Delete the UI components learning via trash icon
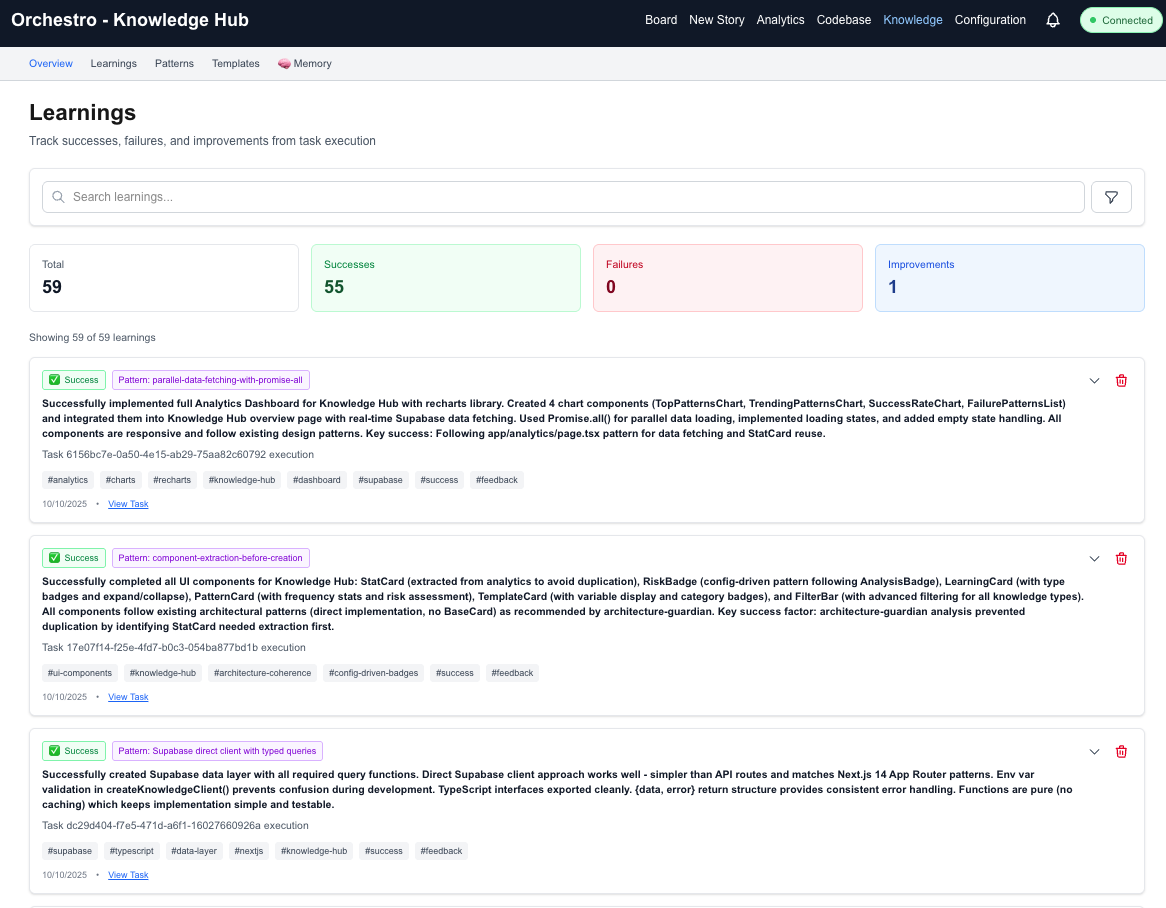The width and height of the screenshot is (1166, 908). [1121, 558]
